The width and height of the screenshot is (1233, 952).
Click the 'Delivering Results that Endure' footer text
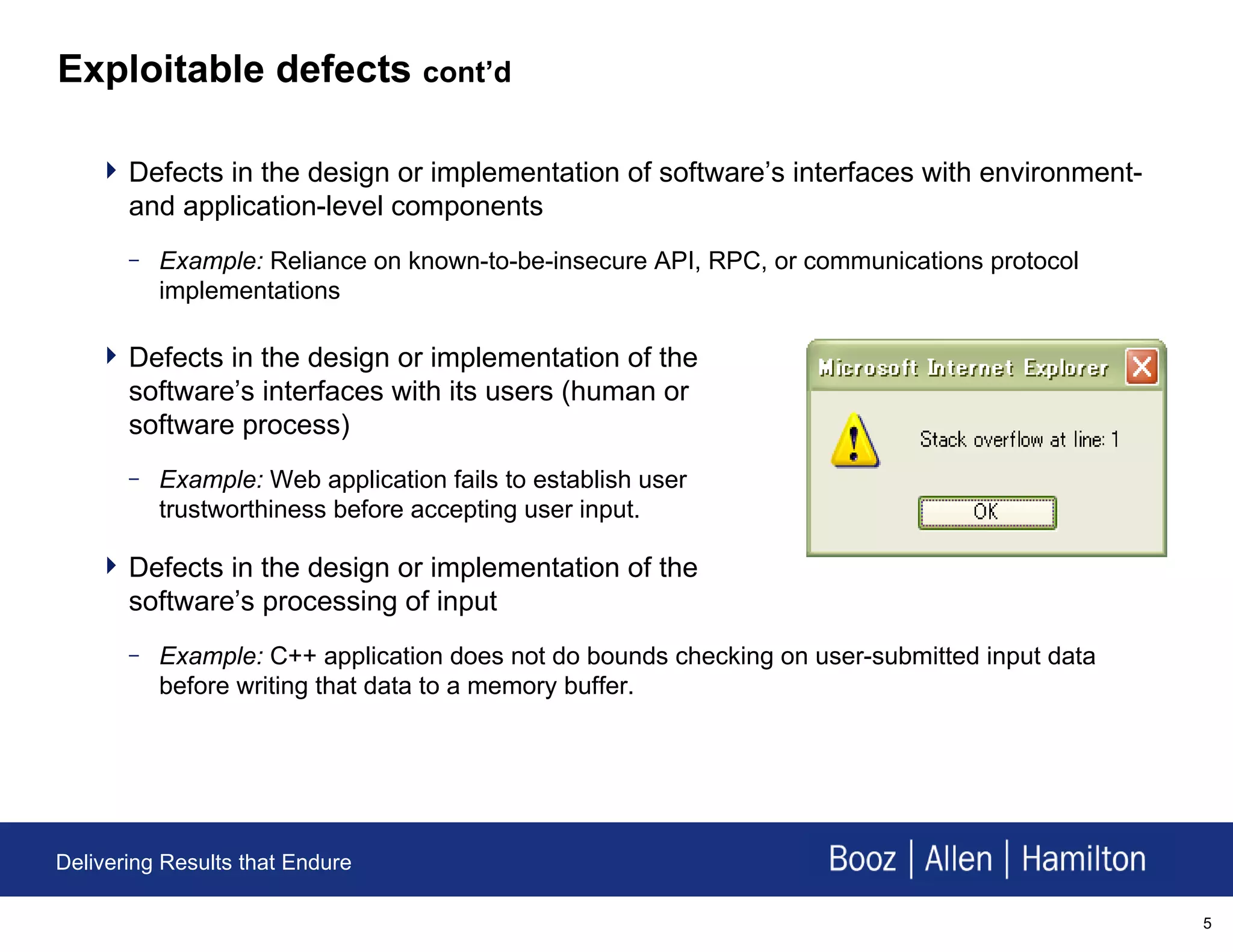203,862
